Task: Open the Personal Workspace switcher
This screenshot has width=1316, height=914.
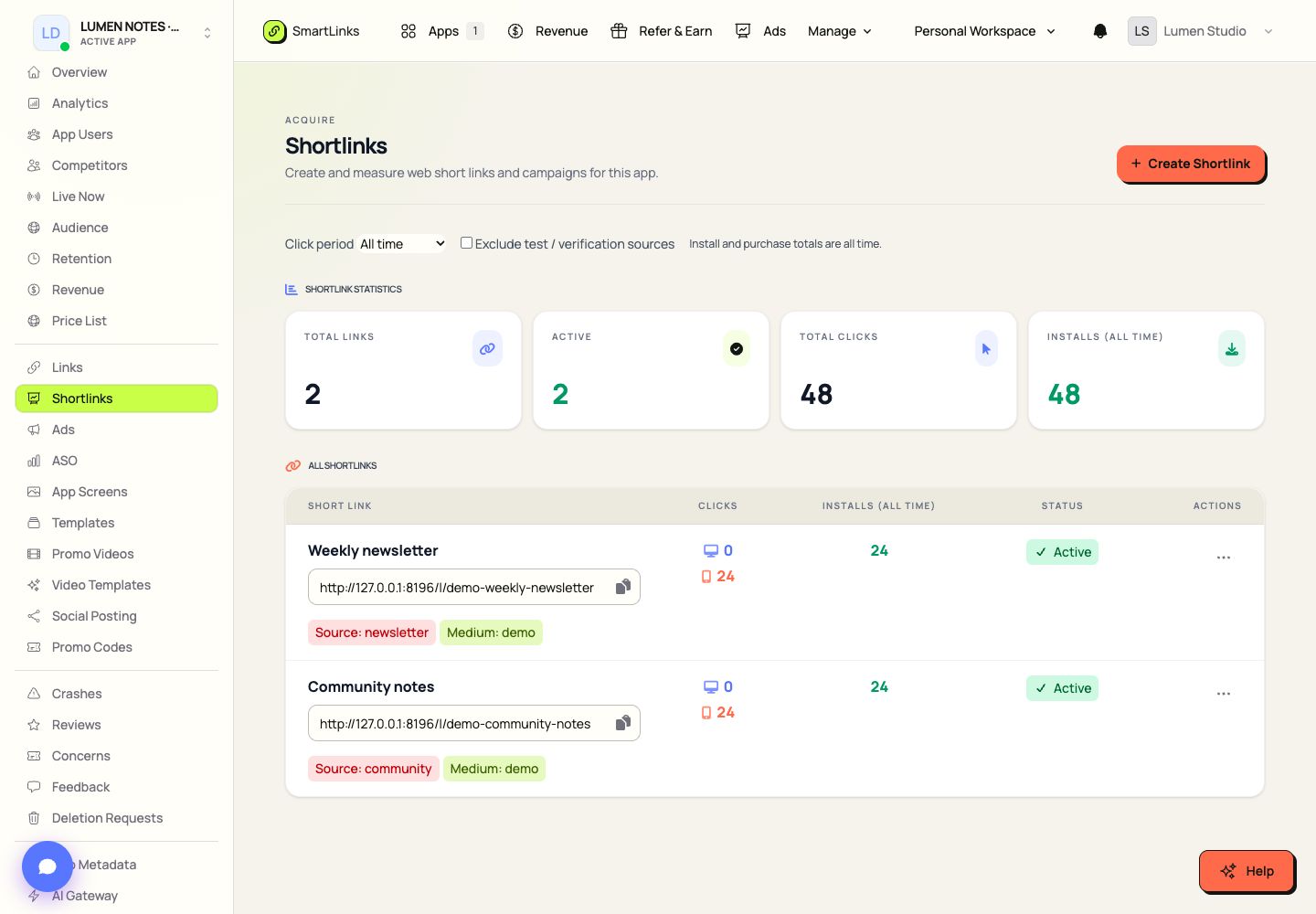Action: 985,31
